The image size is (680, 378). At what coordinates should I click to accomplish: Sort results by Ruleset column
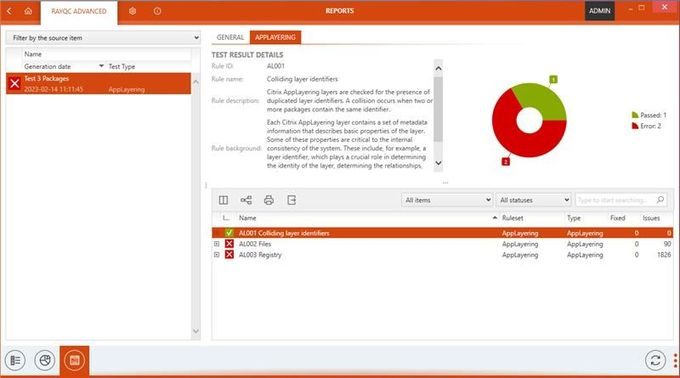click(513, 218)
